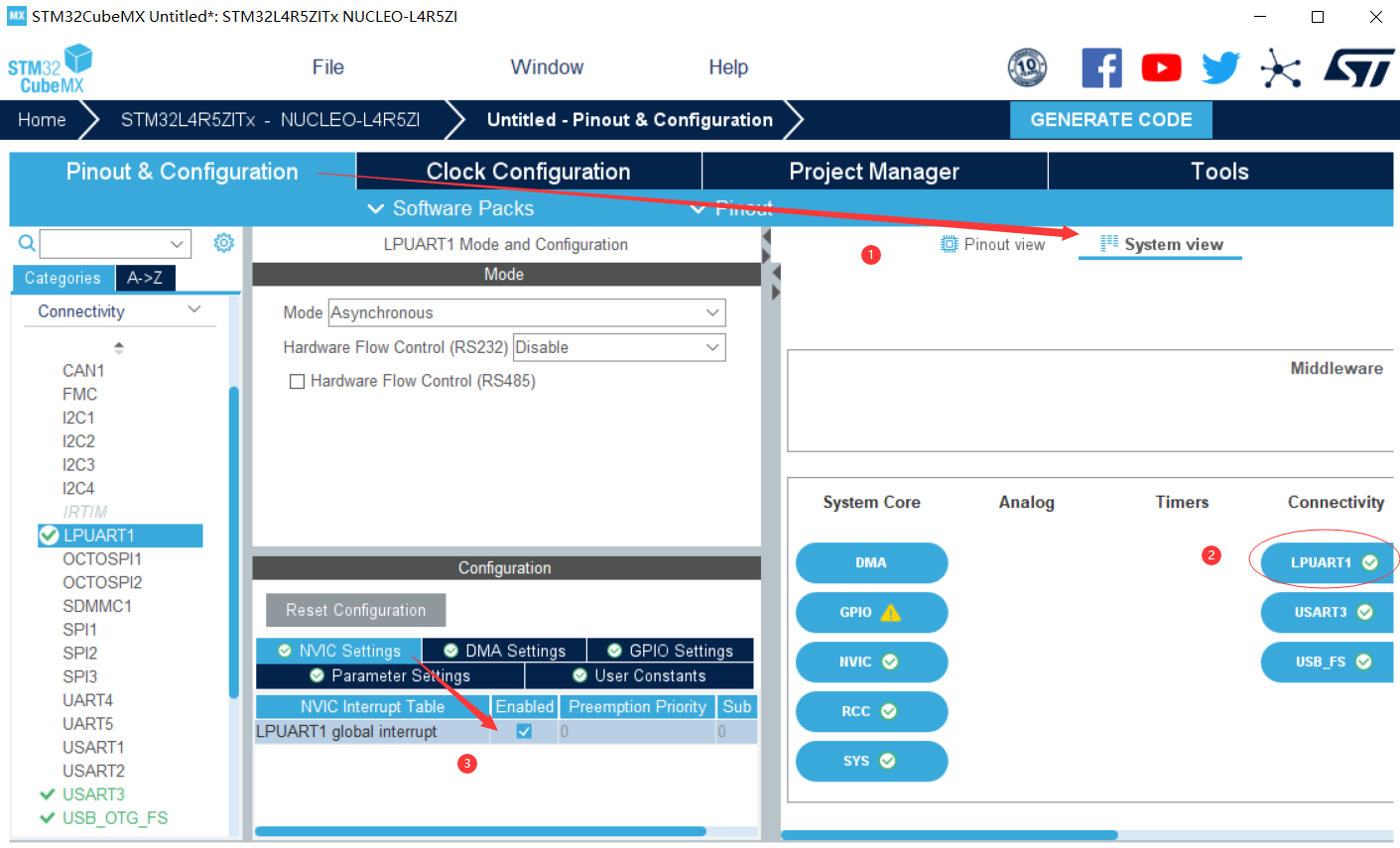Open the NVIC Settings tab
The height and width of the screenshot is (848, 1400).
pos(339,651)
